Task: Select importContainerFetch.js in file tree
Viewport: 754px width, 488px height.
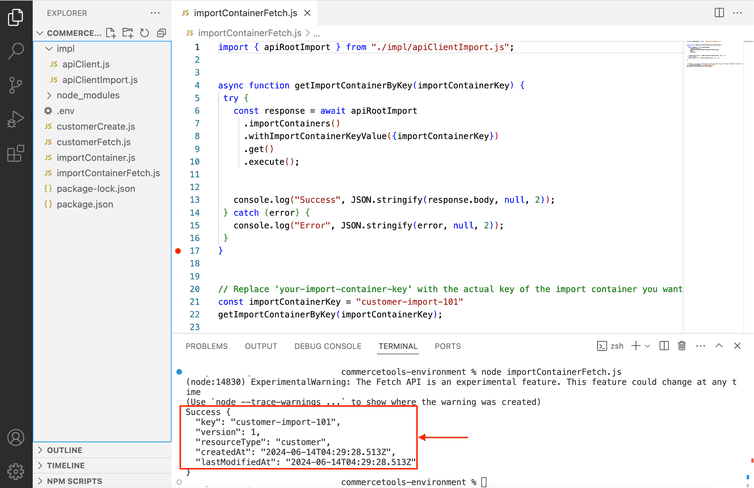Action: 108,173
